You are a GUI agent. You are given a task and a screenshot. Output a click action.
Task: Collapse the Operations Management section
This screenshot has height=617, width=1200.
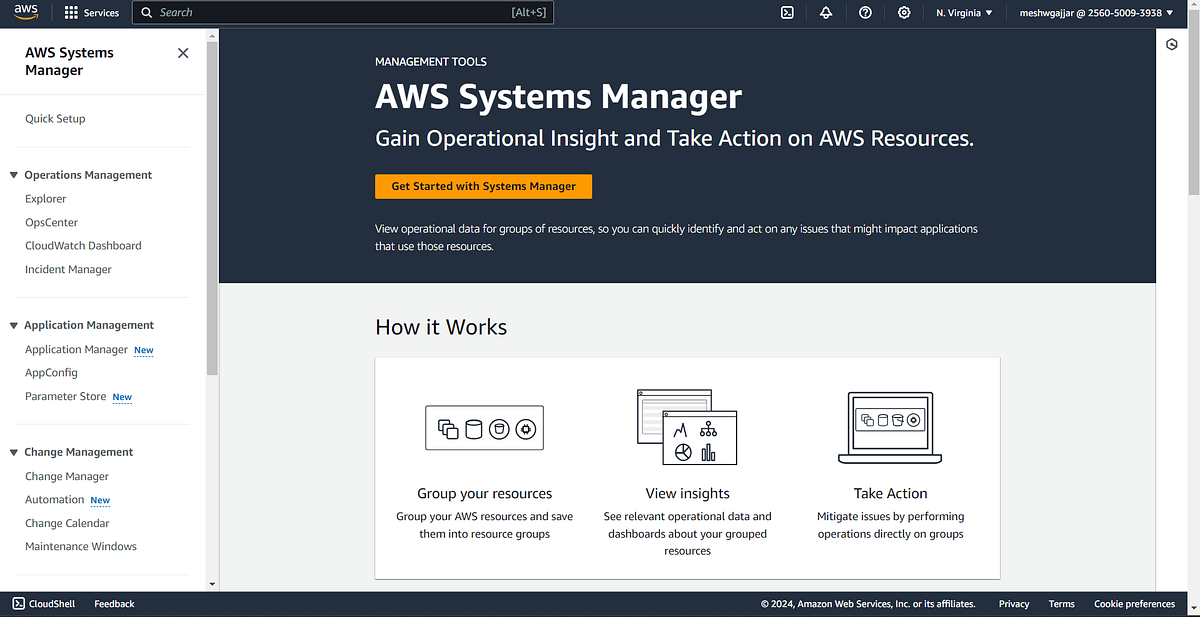[x=12, y=174]
